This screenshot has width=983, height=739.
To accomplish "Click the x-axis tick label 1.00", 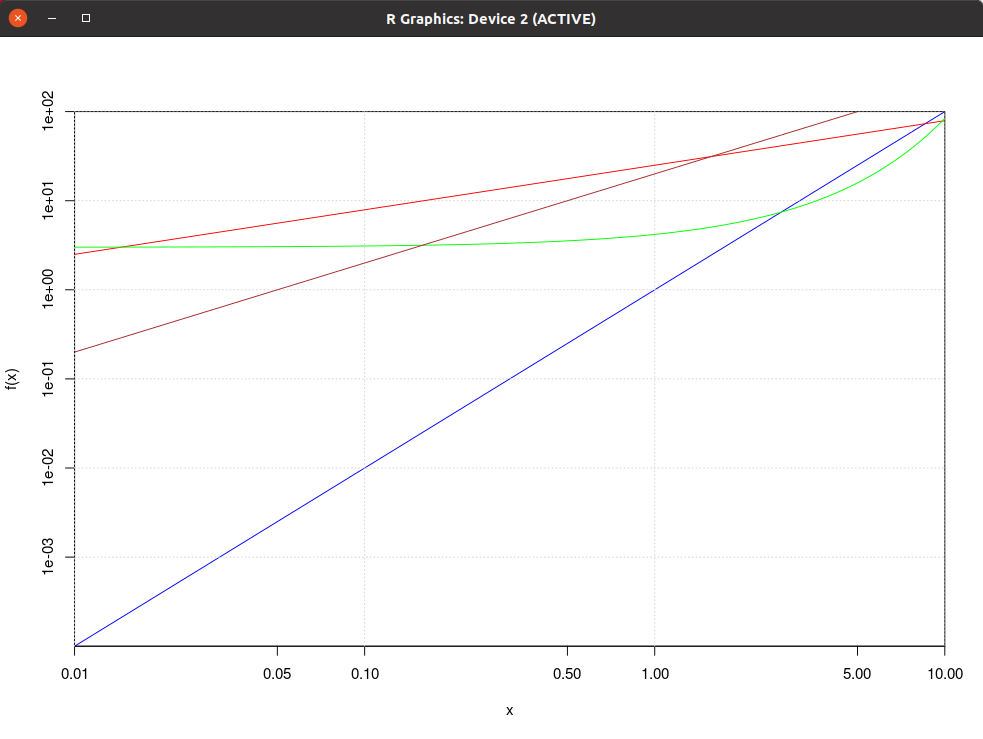I will 655,674.
